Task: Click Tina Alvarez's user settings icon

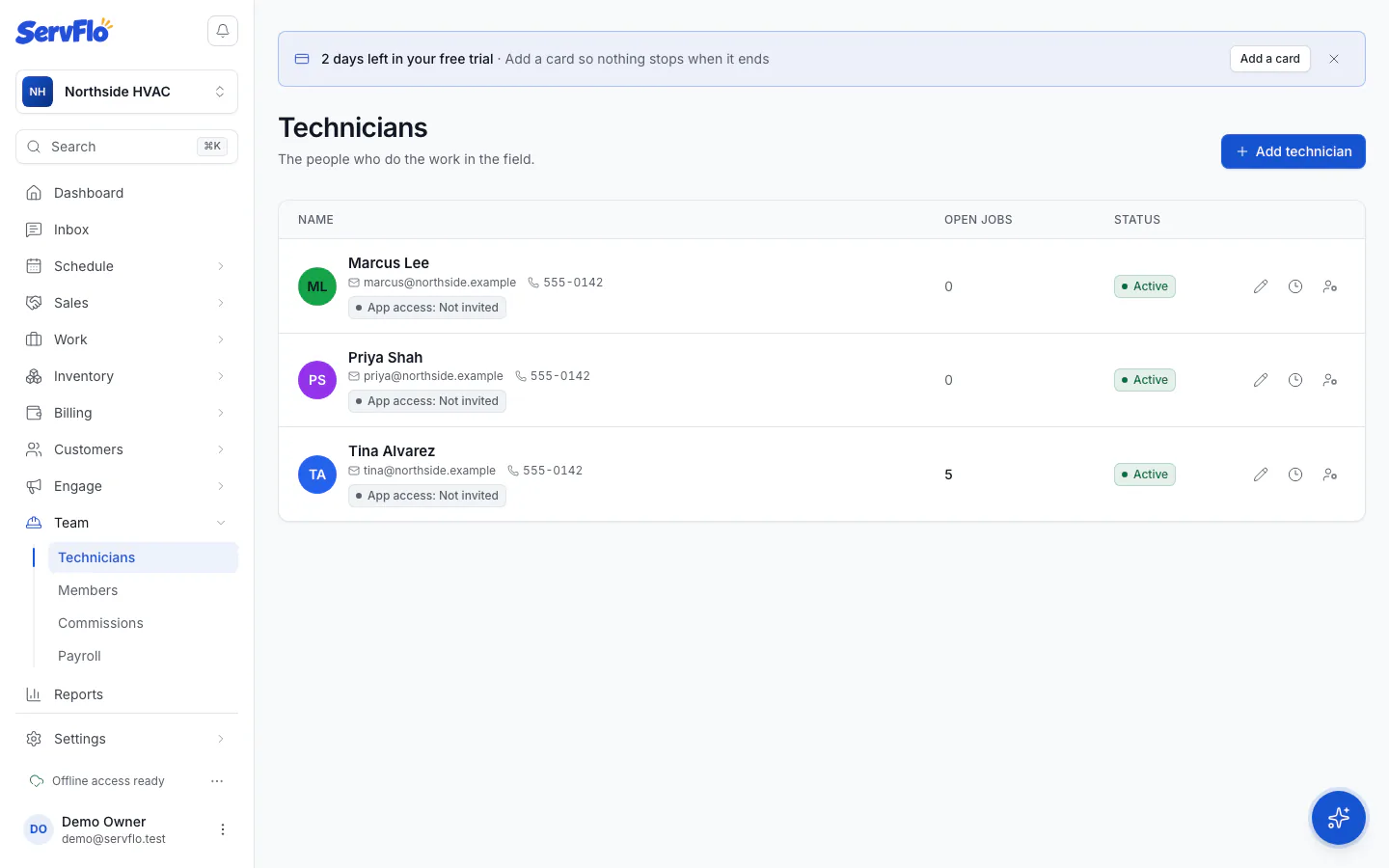Action: [x=1330, y=475]
